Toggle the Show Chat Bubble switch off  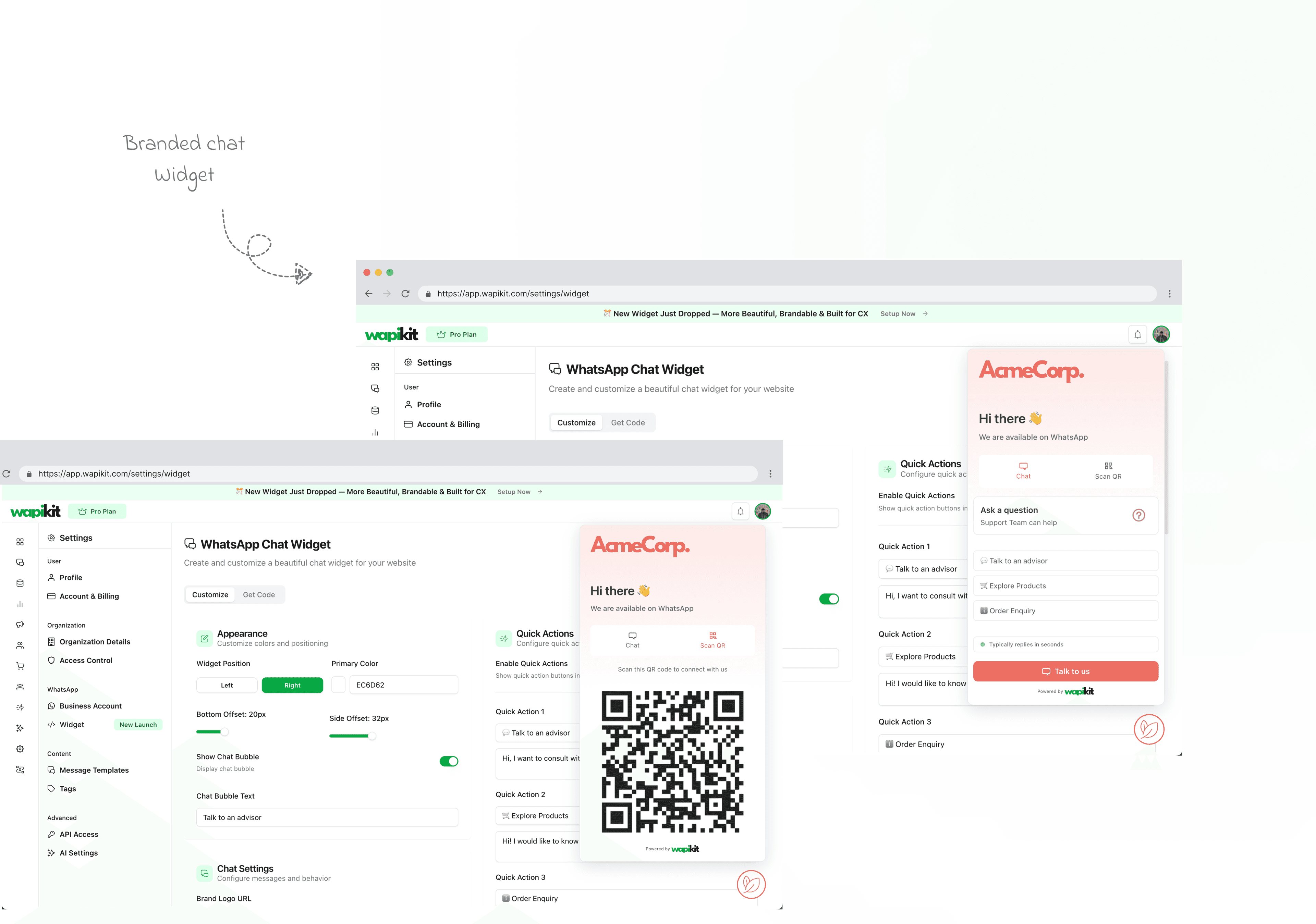pyautogui.click(x=449, y=761)
